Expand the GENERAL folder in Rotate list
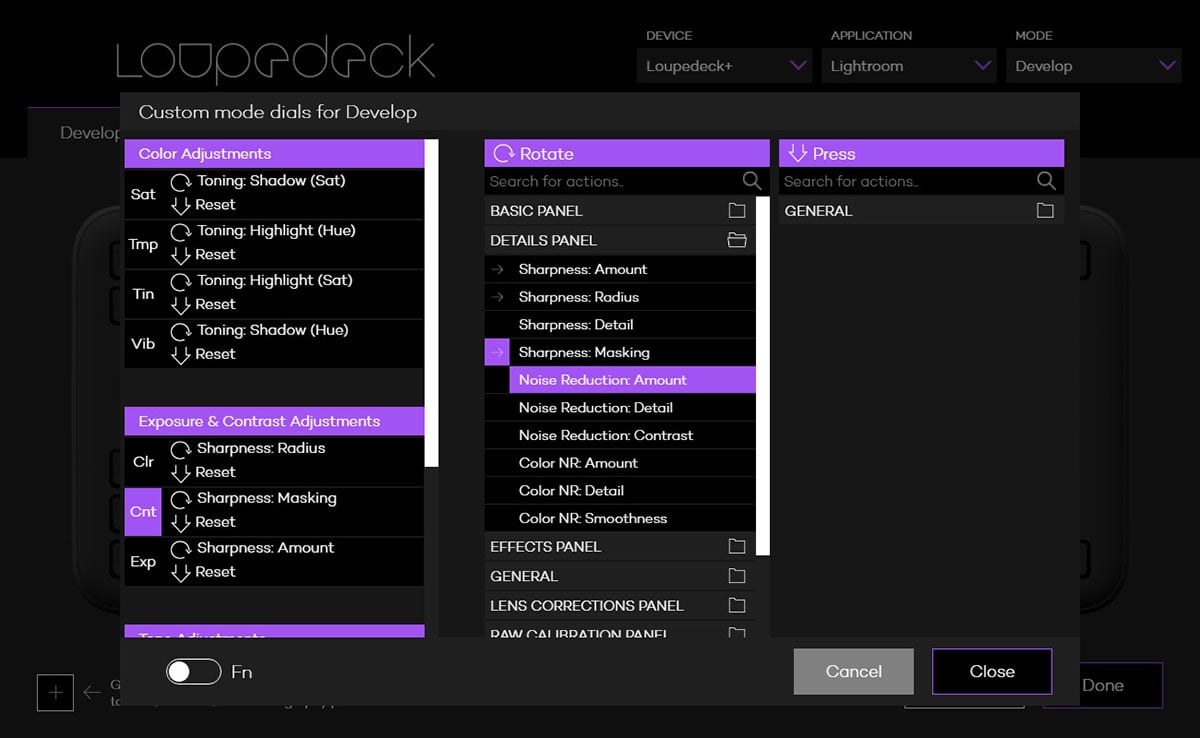Viewport: 1200px width, 738px height. coord(620,576)
